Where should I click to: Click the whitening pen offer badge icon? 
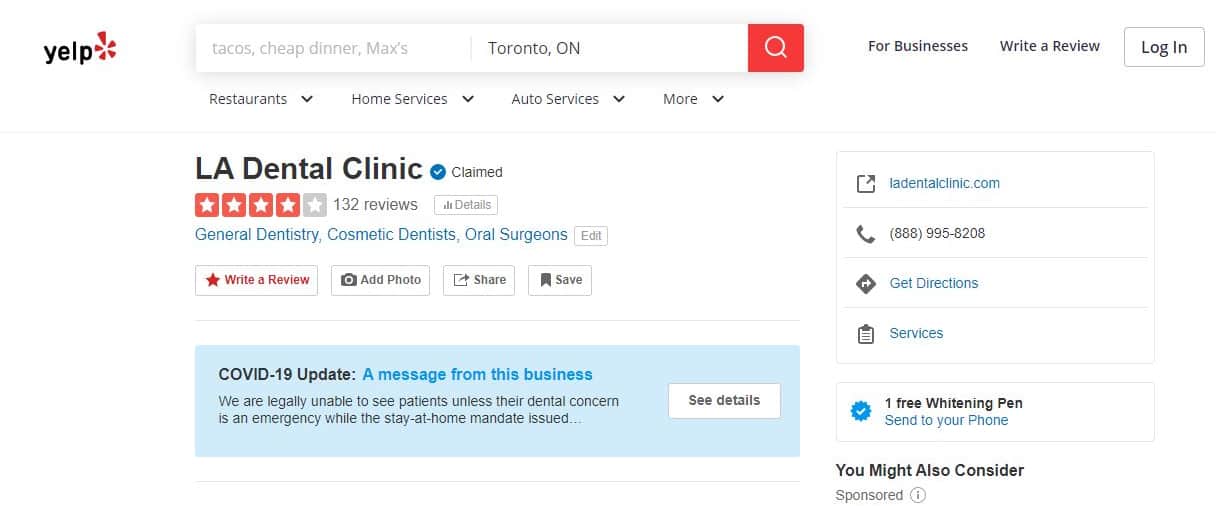pyautogui.click(x=860, y=411)
